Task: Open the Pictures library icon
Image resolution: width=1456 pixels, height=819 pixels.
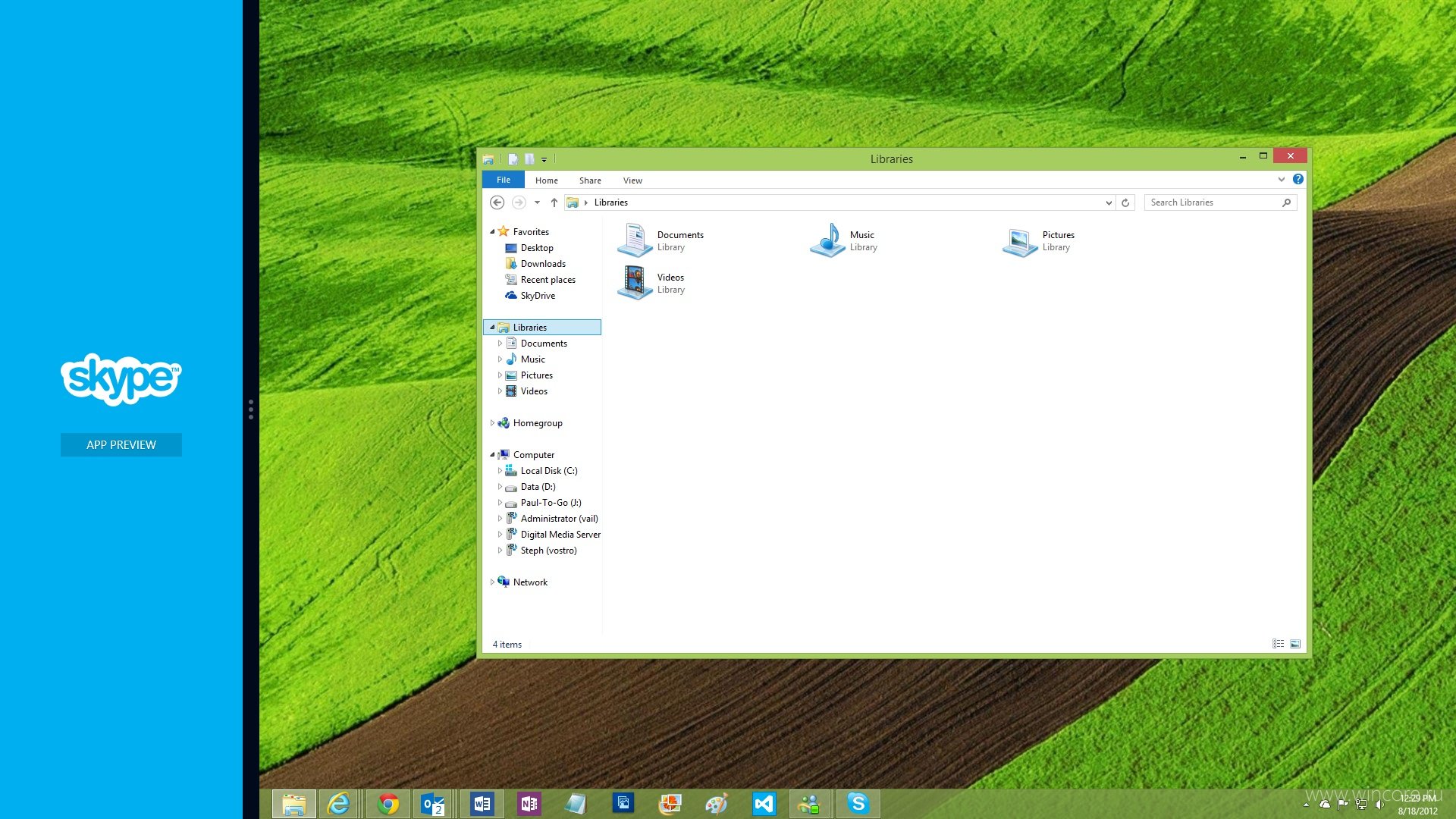Action: point(1020,242)
